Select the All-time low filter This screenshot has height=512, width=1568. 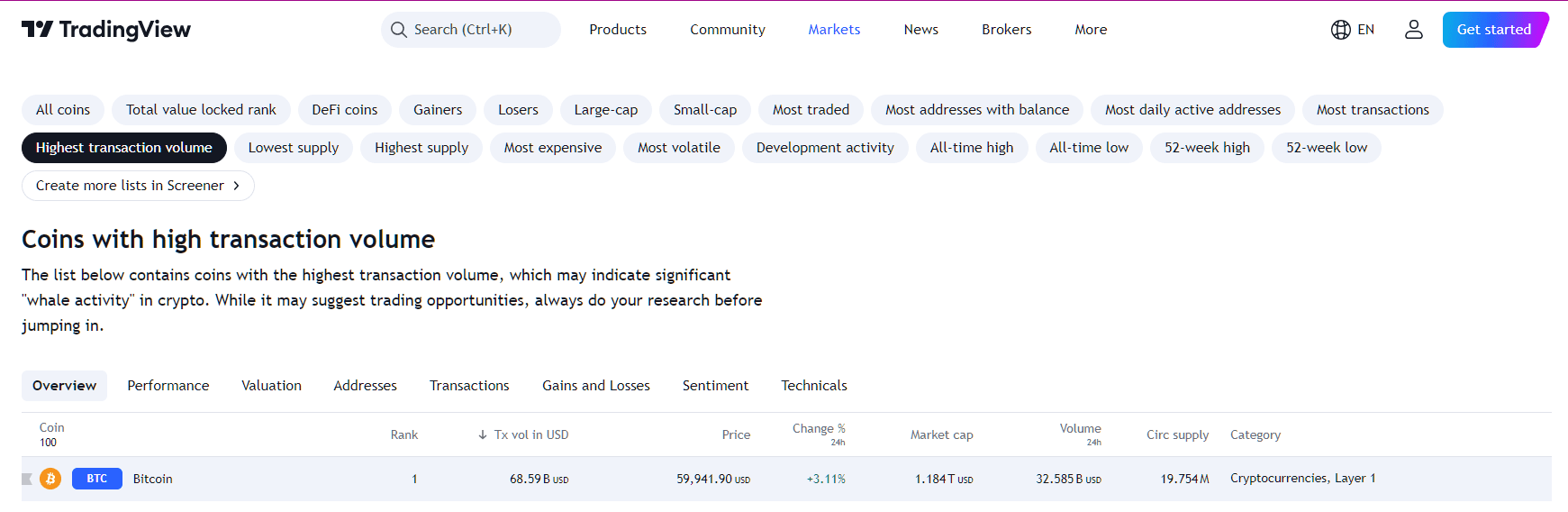tap(1089, 148)
